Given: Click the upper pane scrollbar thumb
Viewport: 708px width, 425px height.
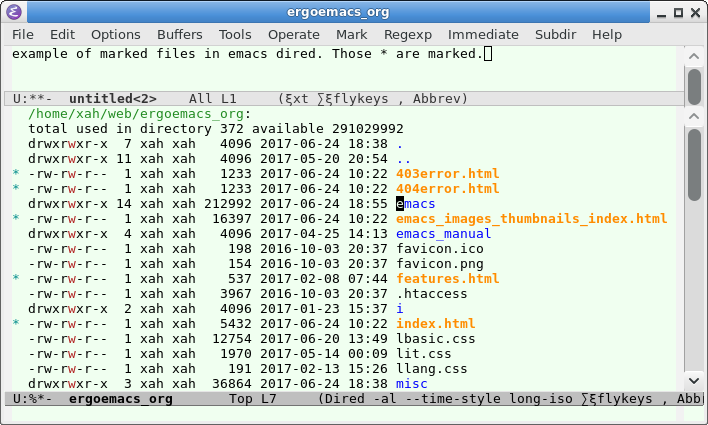Looking at the screenshot, I should pos(694,87).
